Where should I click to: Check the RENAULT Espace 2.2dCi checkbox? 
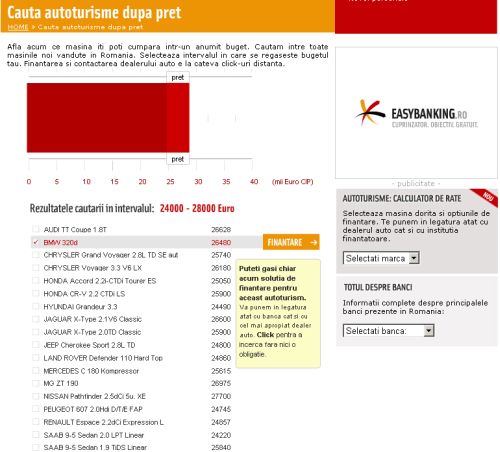point(35,422)
